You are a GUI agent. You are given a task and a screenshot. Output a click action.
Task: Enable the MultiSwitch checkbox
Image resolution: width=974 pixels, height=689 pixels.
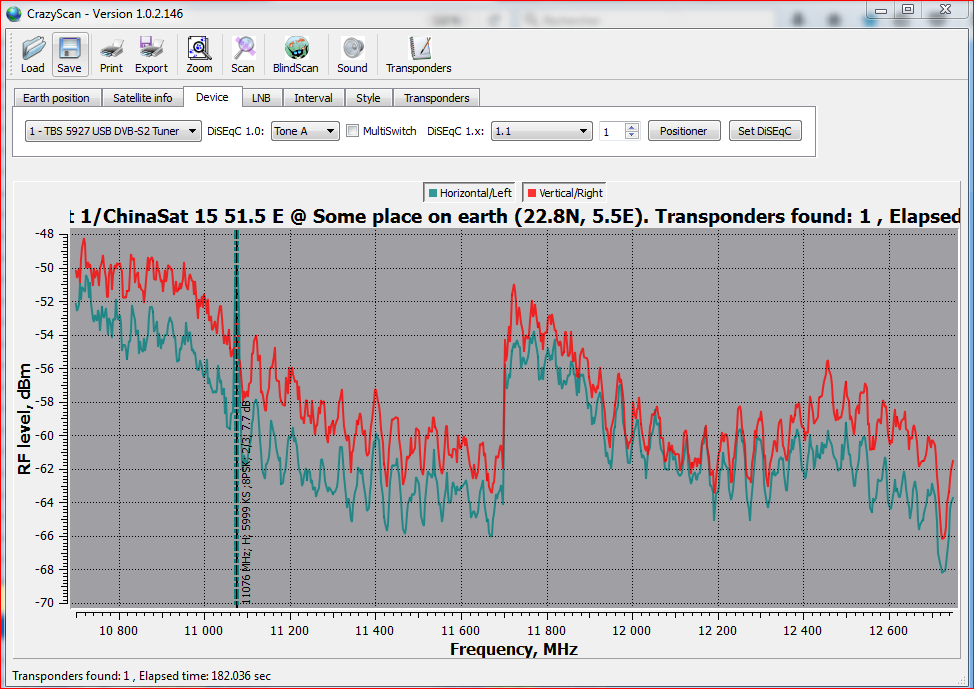pyautogui.click(x=352, y=131)
